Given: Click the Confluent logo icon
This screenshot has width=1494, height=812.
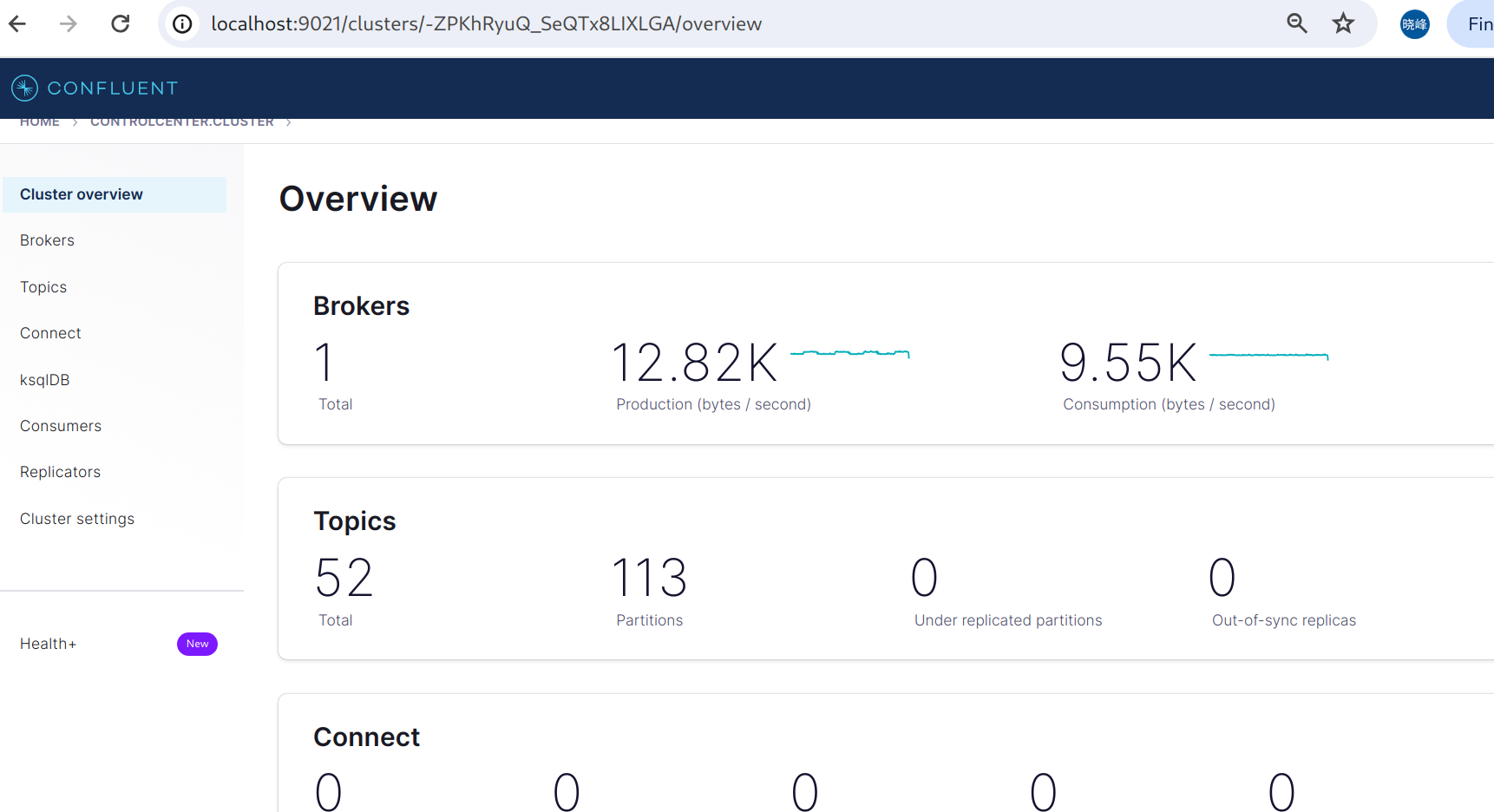Looking at the screenshot, I should (24, 88).
